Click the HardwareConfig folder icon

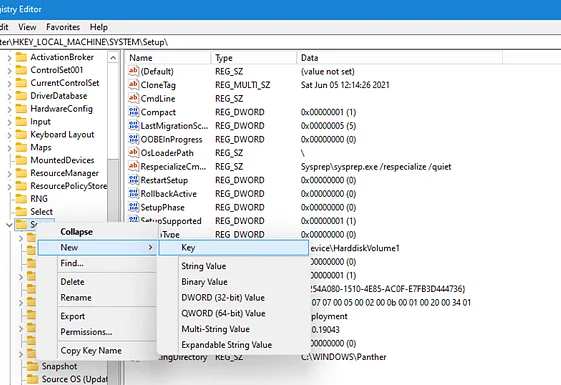pos(21,109)
